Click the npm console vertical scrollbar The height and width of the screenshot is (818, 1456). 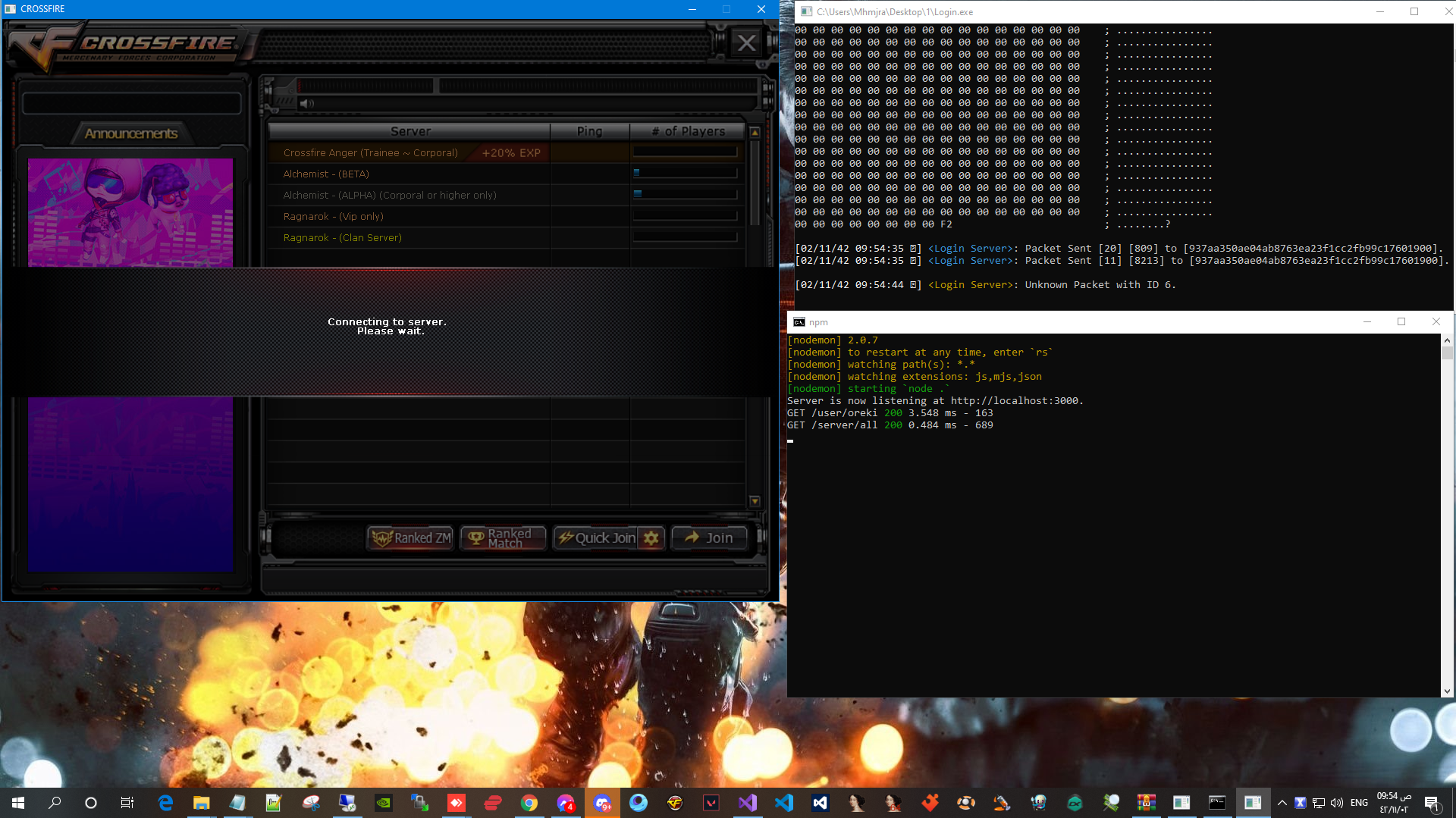click(x=1447, y=516)
